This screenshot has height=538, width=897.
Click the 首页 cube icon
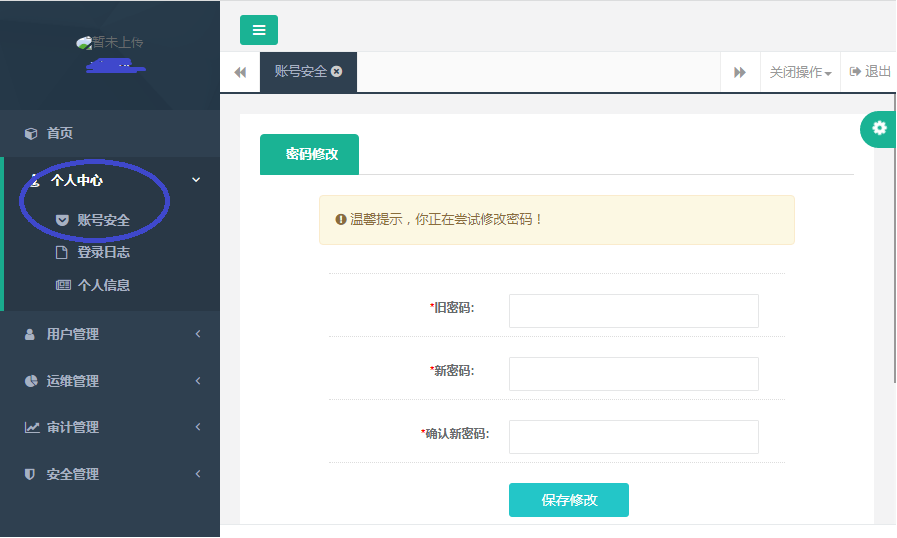(x=31, y=134)
